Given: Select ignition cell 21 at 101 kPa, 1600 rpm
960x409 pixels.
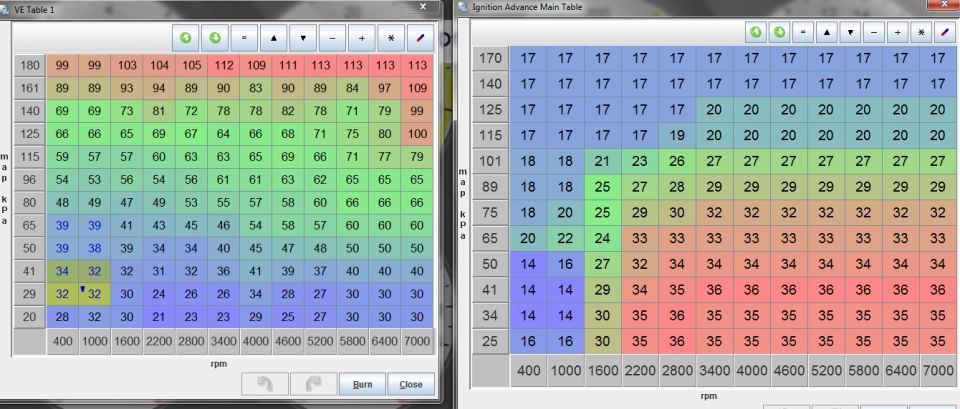Looking at the screenshot, I should click(x=602, y=161).
